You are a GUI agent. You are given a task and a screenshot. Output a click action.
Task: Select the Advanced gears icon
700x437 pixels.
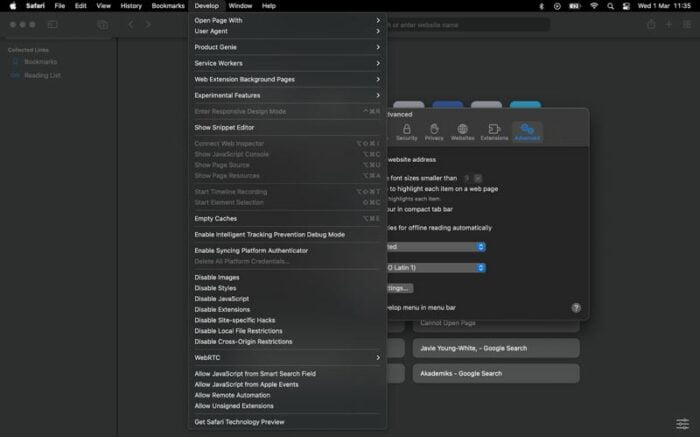527,132
